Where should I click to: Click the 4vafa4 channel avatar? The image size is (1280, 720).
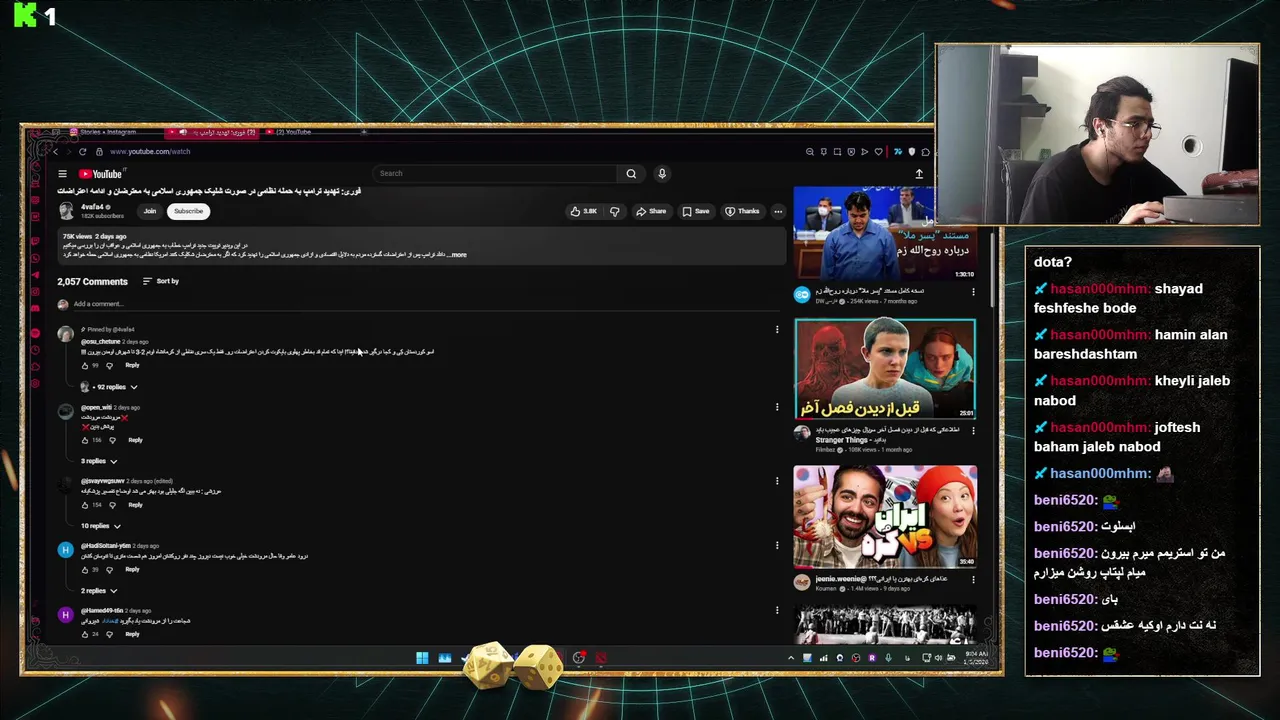66,211
